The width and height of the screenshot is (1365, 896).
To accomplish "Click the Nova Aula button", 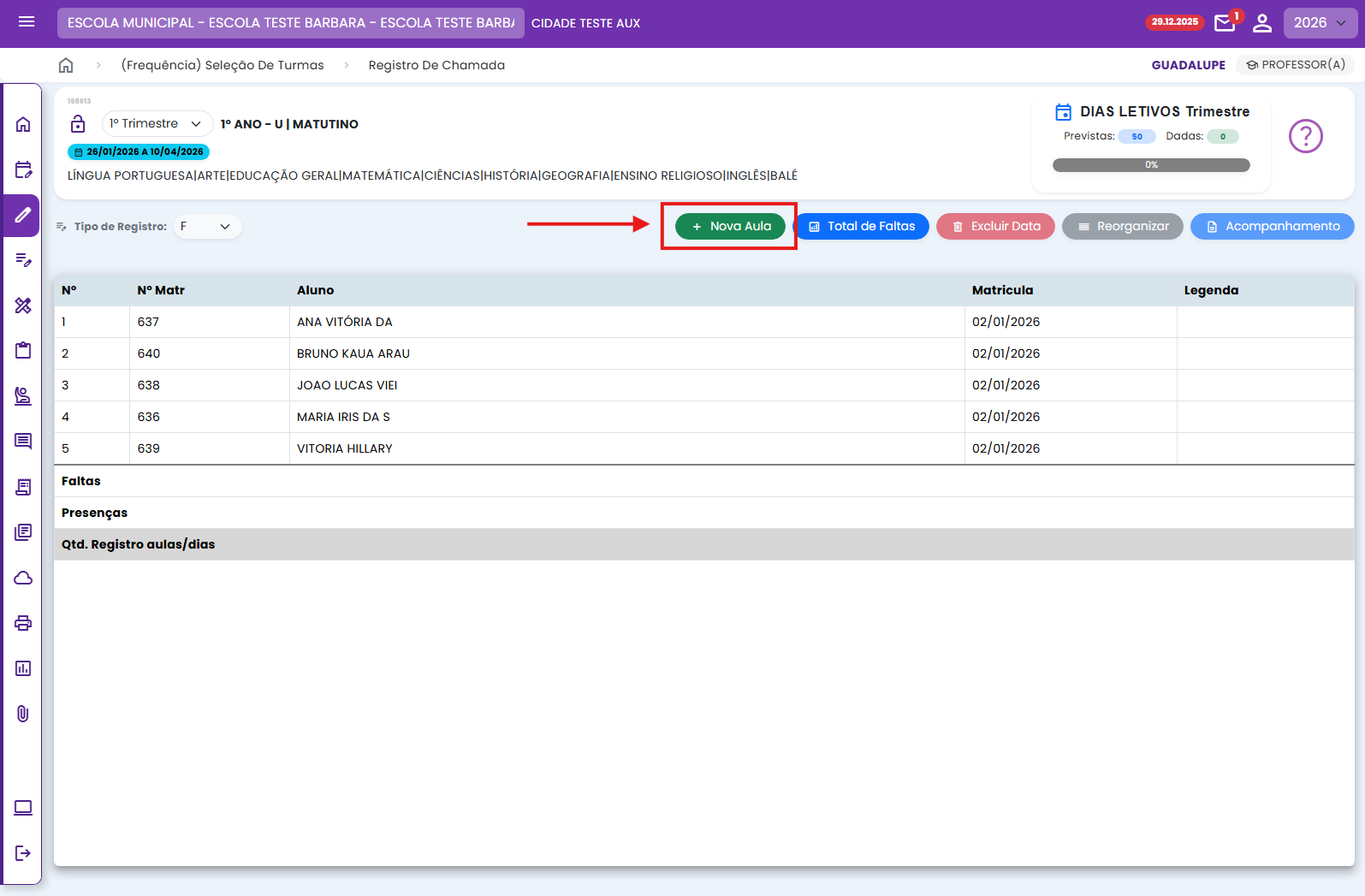I will [x=730, y=227].
